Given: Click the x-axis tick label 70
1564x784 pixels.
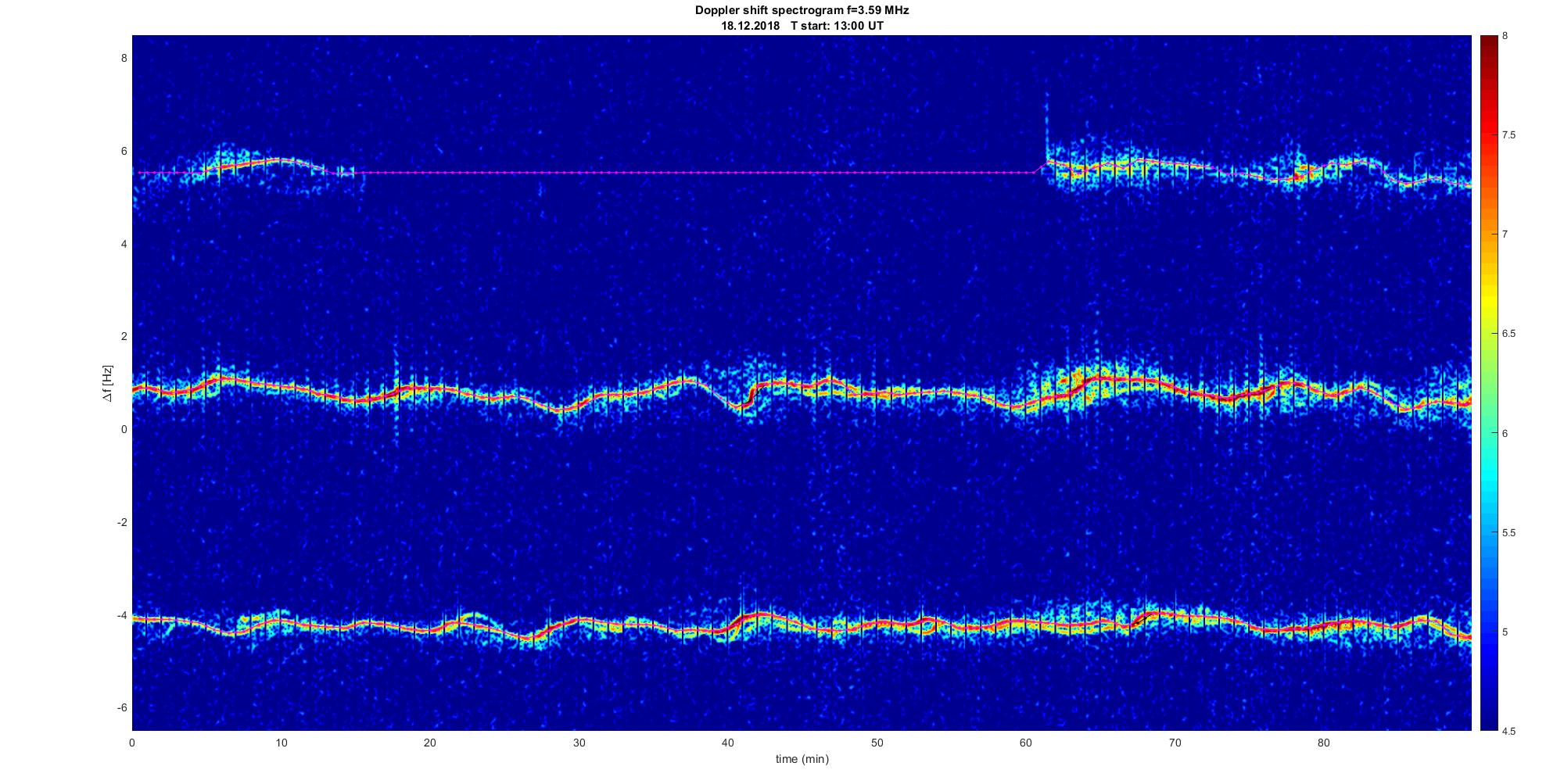Looking at the screenshot, I should (x=1175, y=743).
